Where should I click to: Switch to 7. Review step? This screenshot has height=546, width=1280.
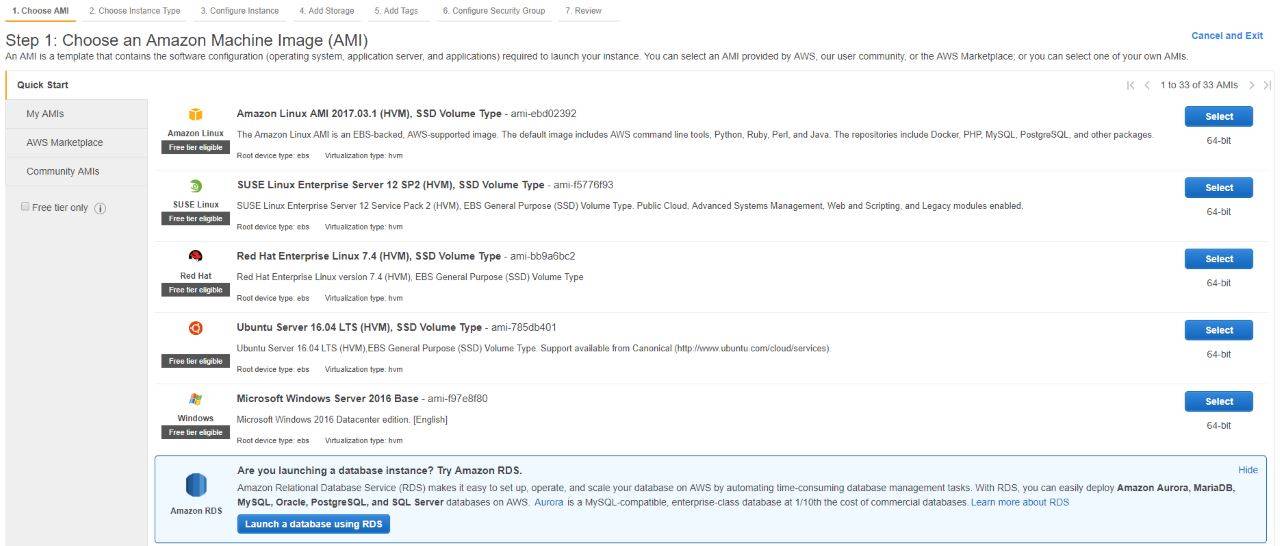point(583,10)
